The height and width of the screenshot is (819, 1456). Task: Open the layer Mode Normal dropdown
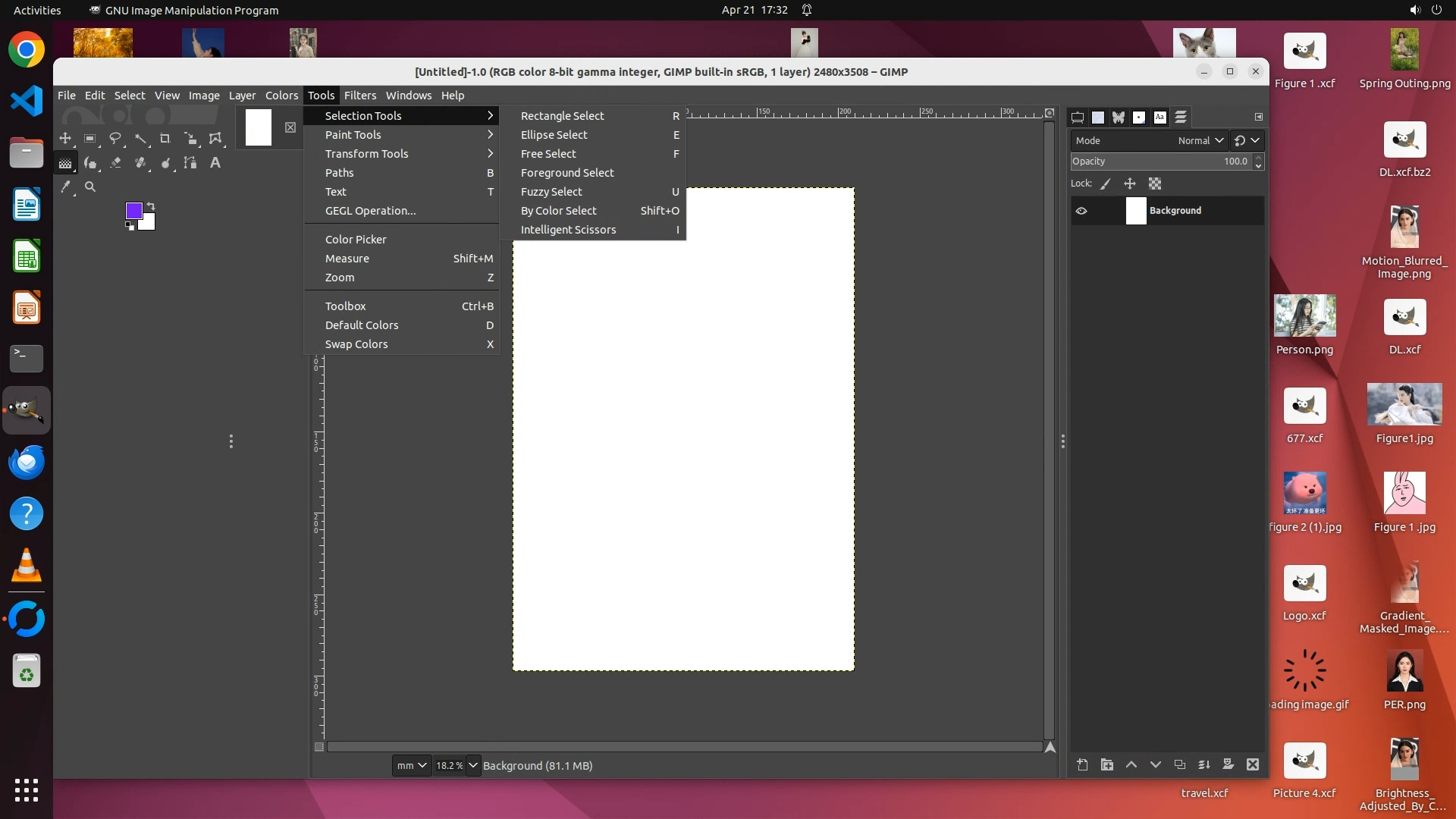[x=1200, y=140]
